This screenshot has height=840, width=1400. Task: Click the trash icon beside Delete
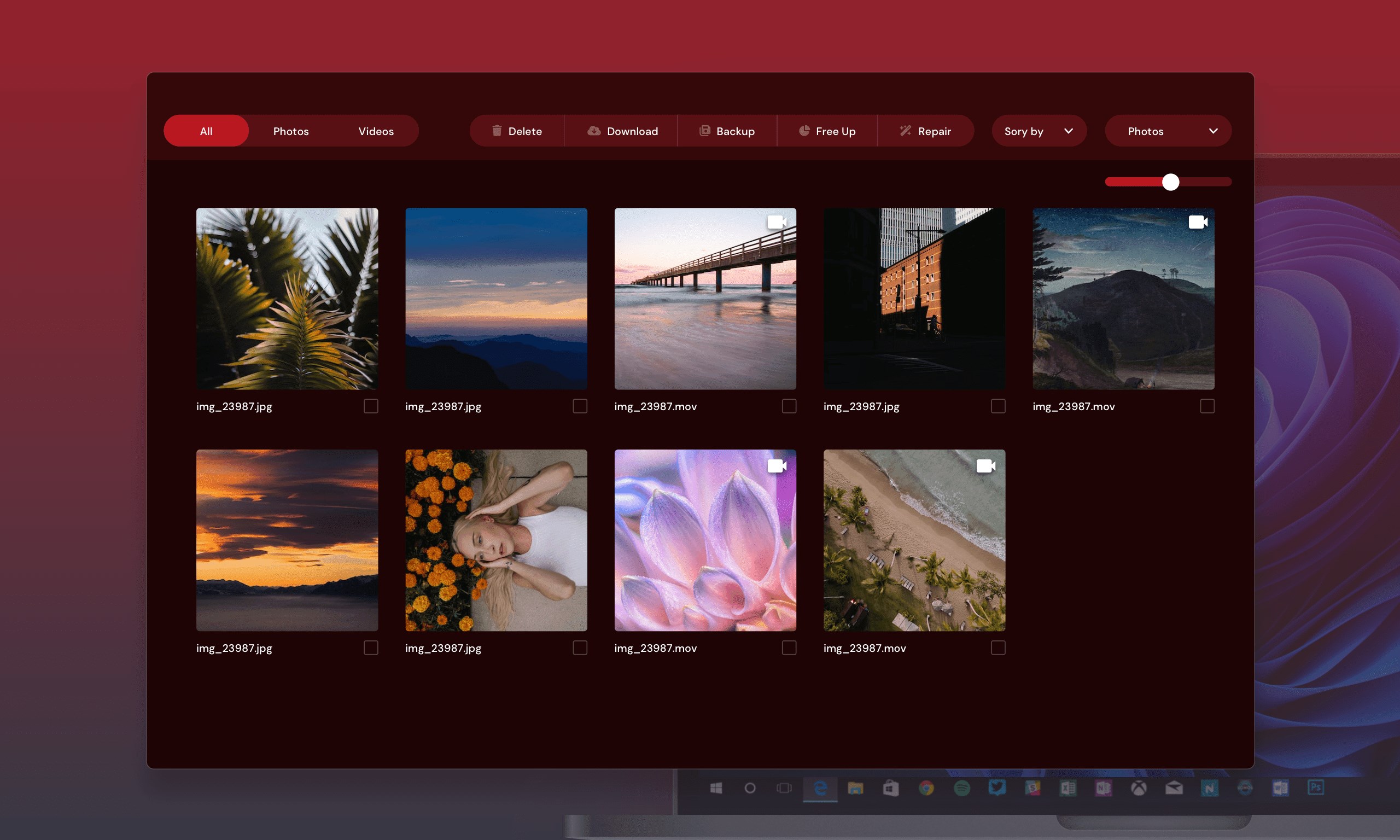tap(497, 131)
